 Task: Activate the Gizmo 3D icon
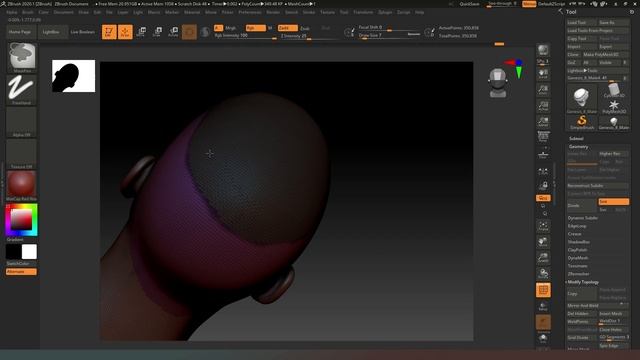click(189, 32)
